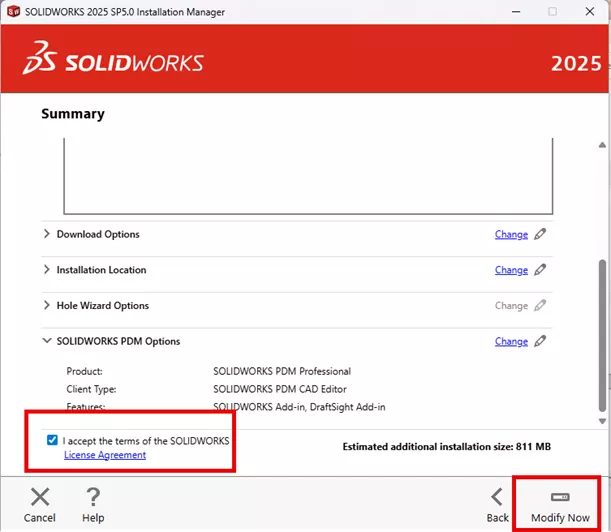
Task: Click the 2025 year text in banner
Action: point(576,64)
